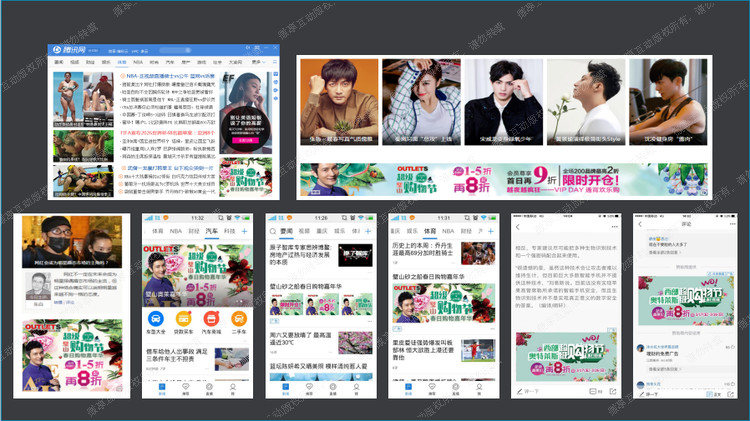
Task: Tap the share icon in the 评论 phone bottom bar
Action: pos(730,394)
